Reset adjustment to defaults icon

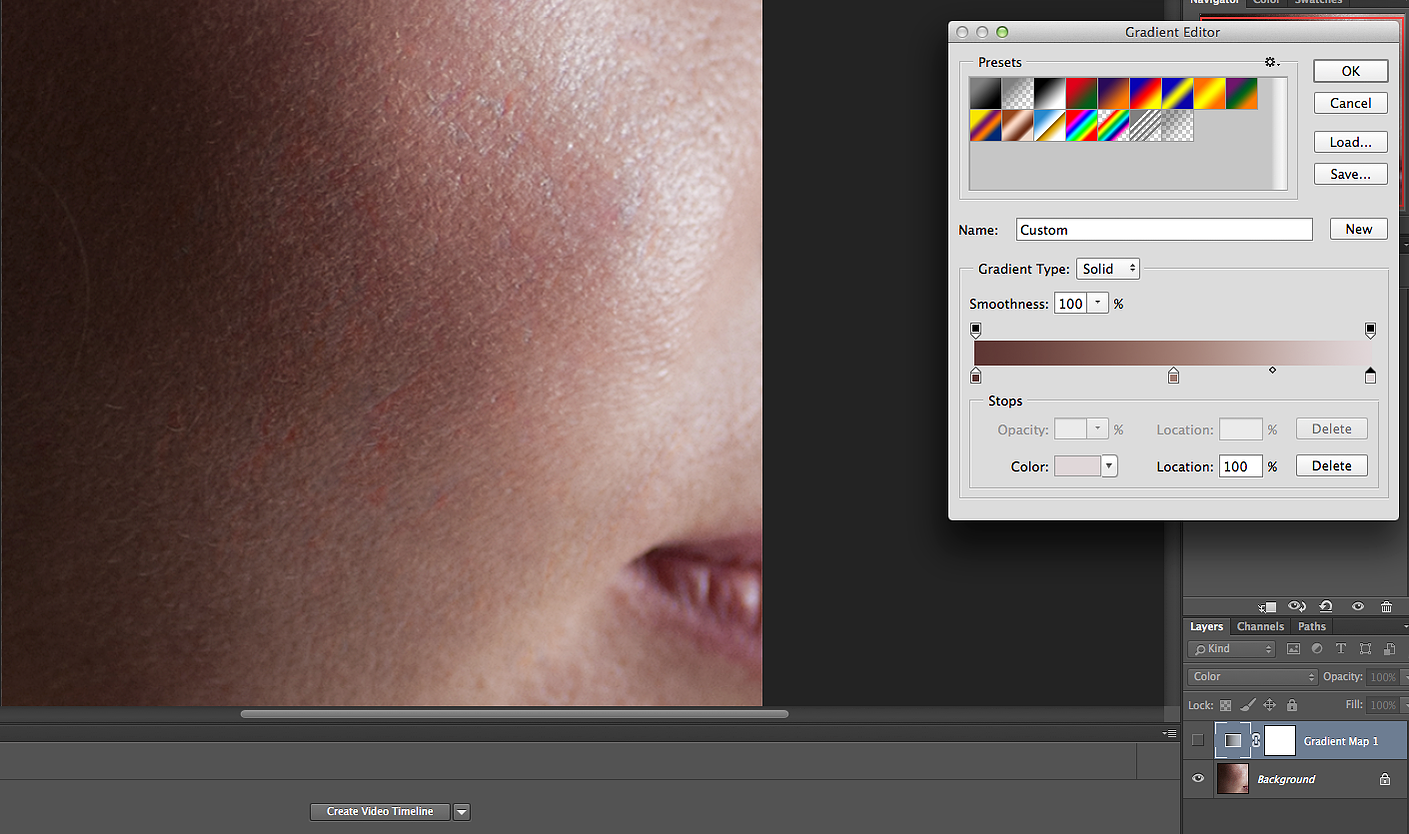pos(1326,606)
